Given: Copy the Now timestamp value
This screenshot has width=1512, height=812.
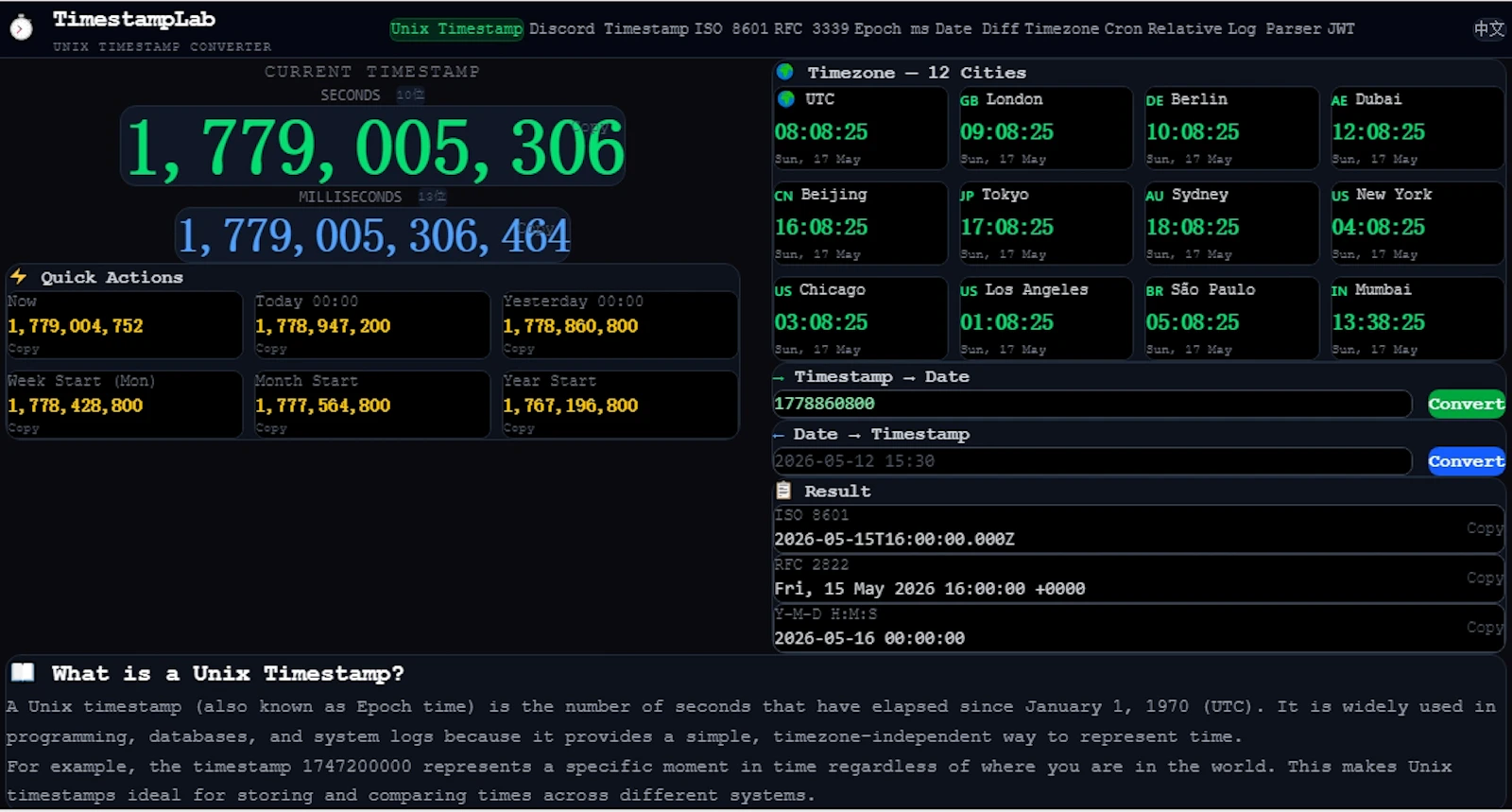Looking at the screenshot, I should [x=24, y=349].
